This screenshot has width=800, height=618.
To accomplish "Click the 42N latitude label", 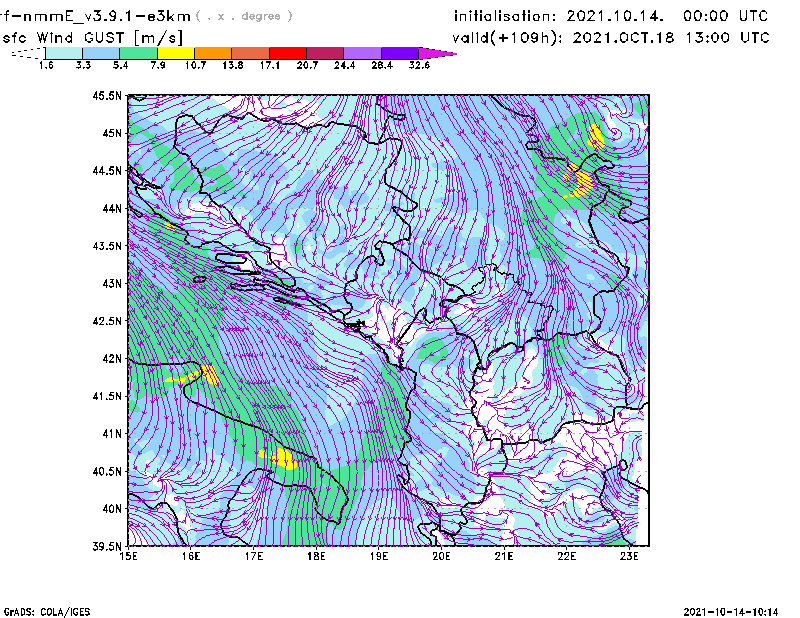I will click(112, 358).
